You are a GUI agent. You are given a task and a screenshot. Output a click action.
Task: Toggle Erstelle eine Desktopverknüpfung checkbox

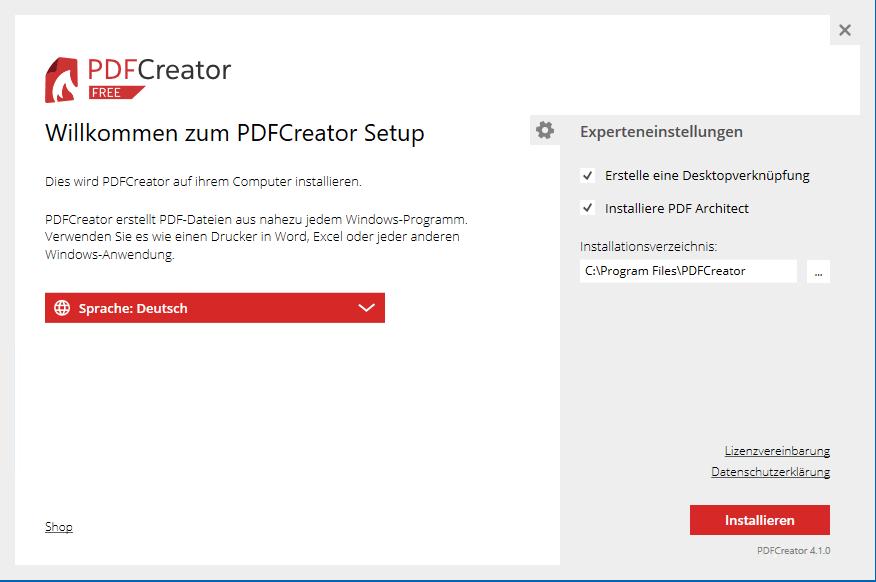click(587, 175)
